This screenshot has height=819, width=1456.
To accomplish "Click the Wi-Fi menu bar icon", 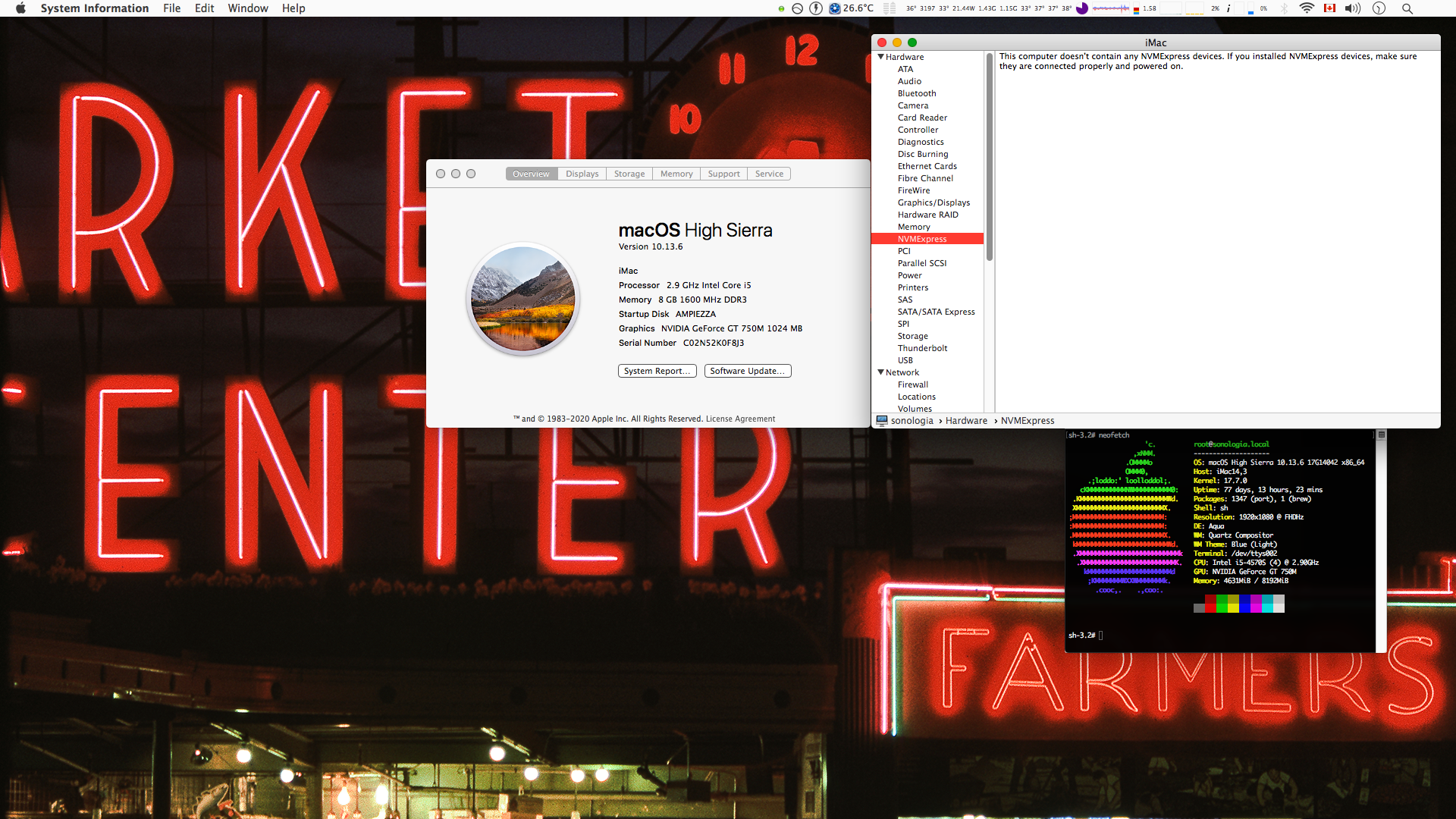I will click(1307, 8).
